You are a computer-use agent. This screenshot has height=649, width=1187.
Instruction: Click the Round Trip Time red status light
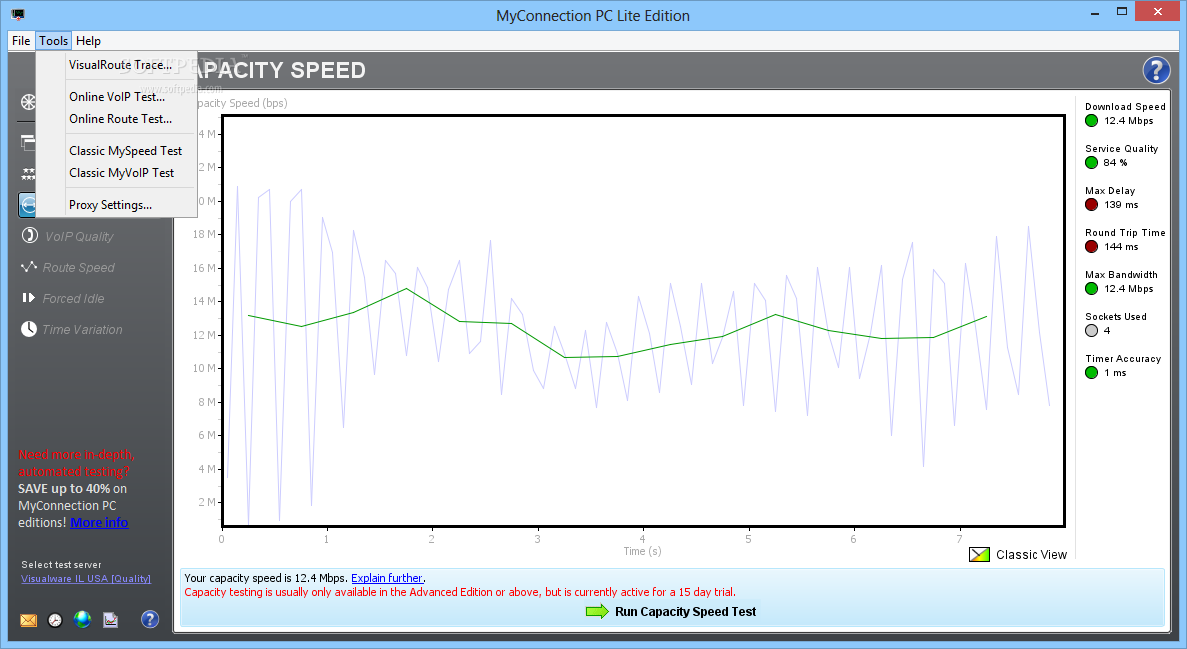coord(1092,246)
